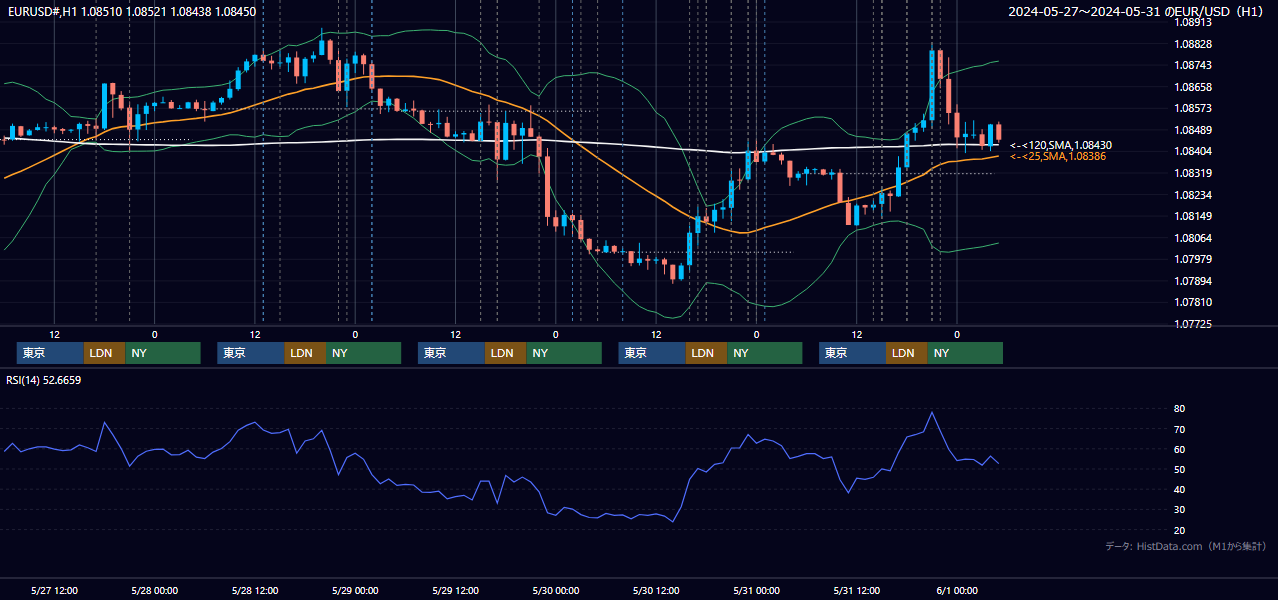This screenshot has width=1278, height=600.
Task: Click the 6/1 00:00 date label
Action: click(956, 590)
